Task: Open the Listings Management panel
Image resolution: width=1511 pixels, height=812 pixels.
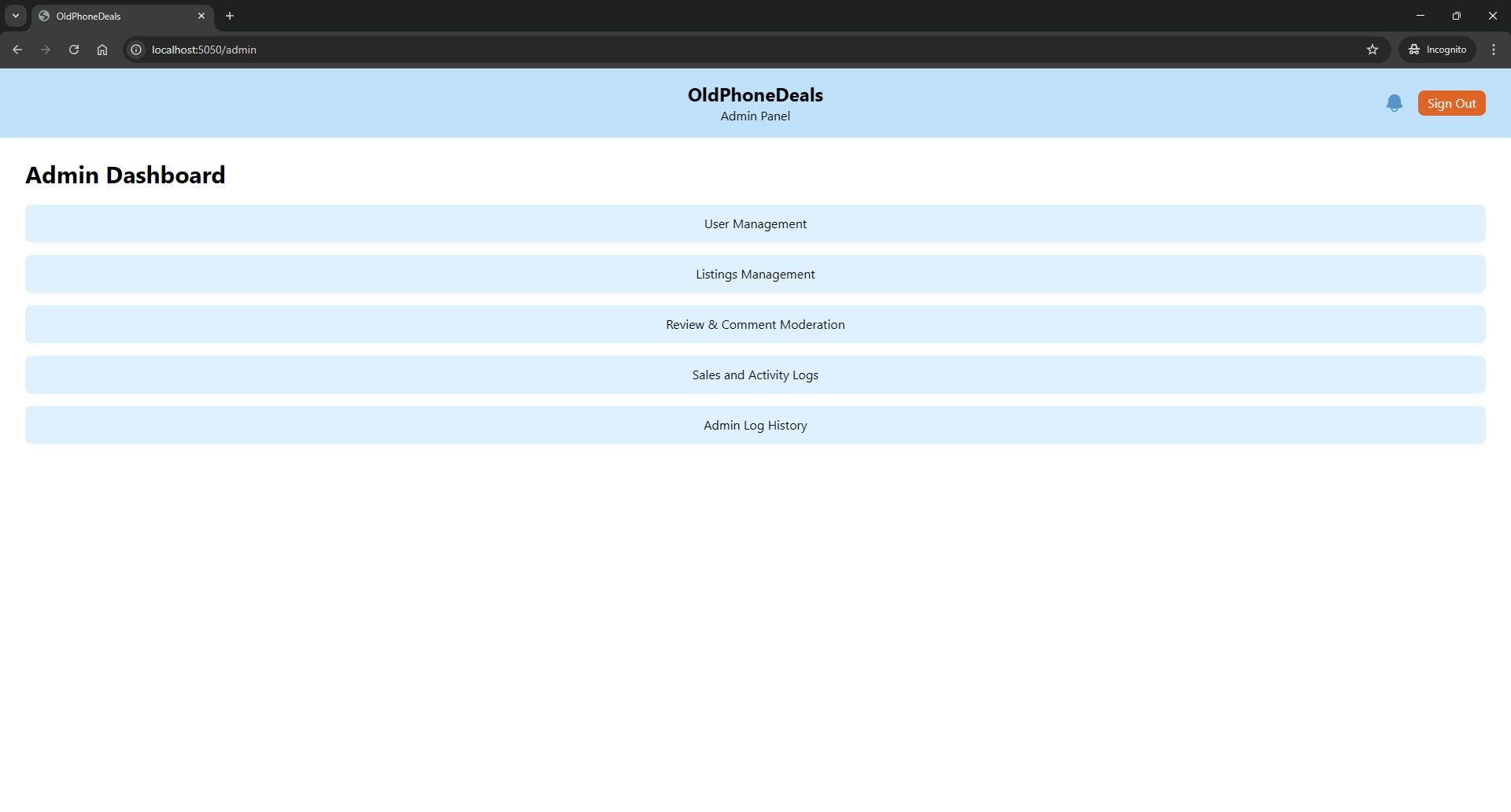Action: click(755, 274)
